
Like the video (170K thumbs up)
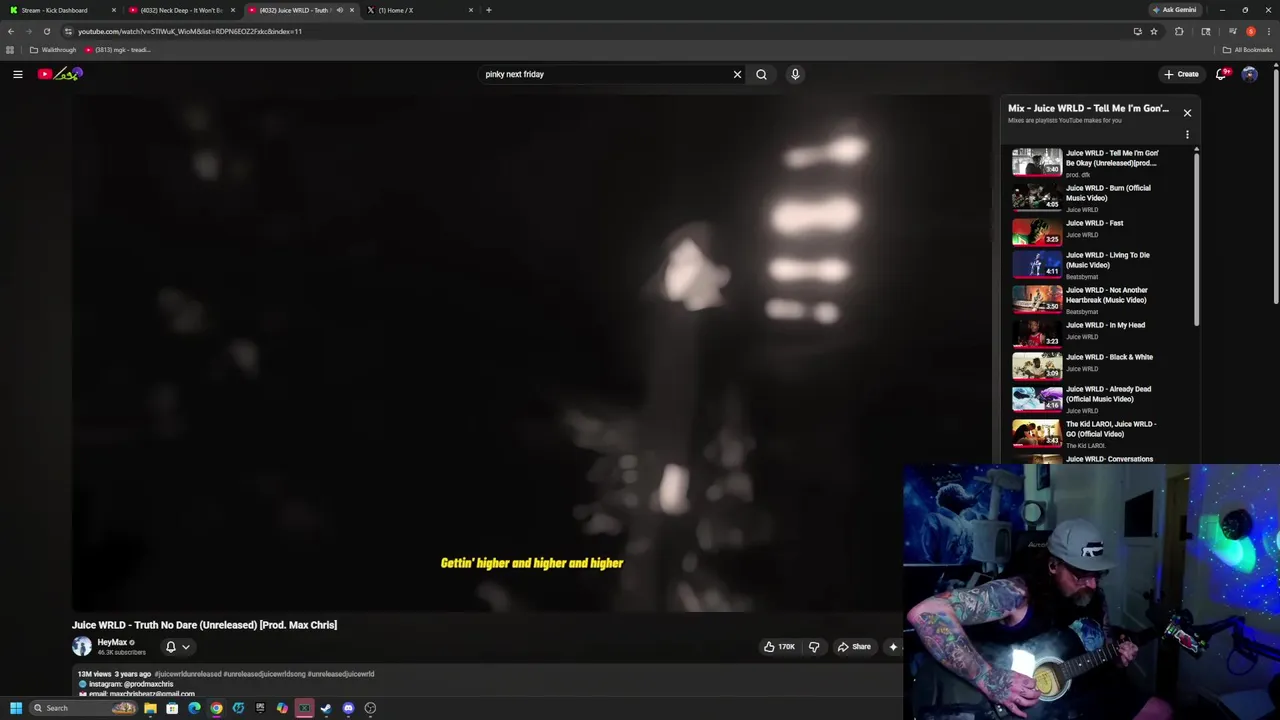(779, 647)
